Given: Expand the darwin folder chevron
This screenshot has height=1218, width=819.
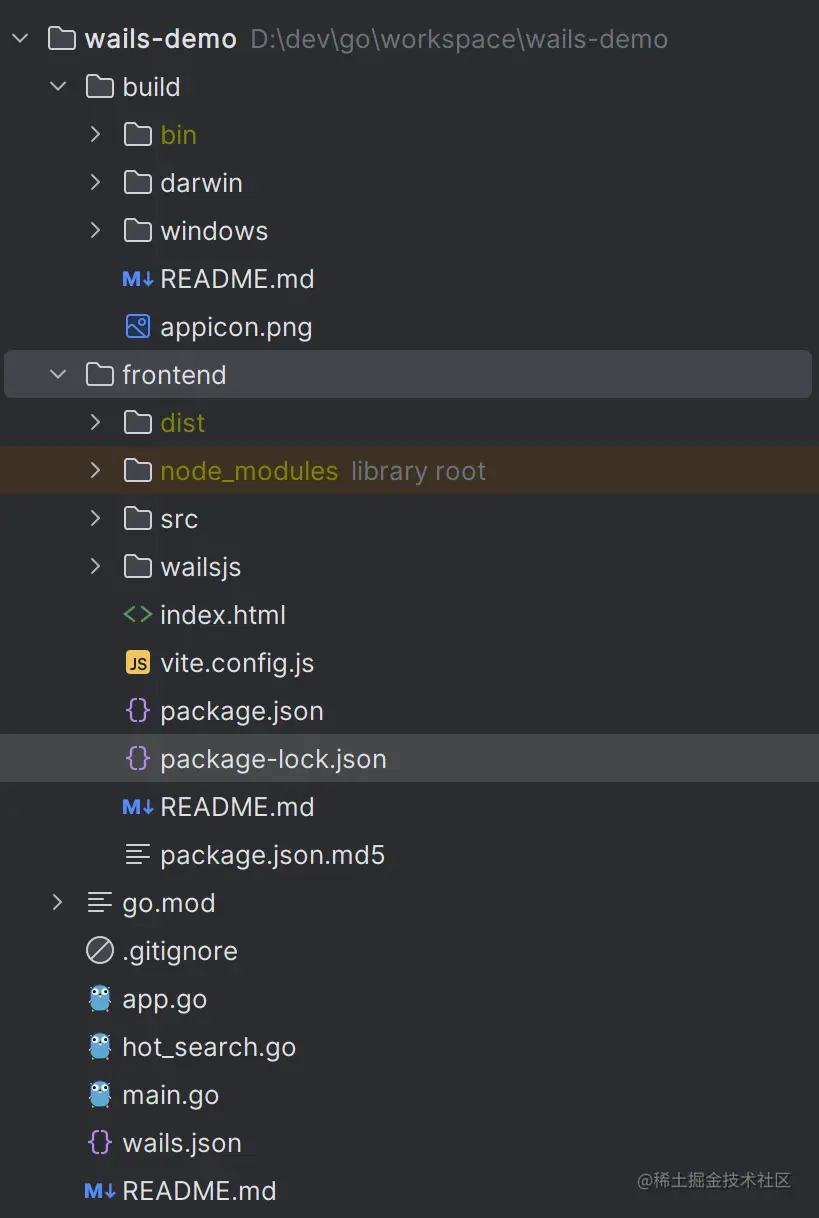Looking at the screenshot, I should pos(96,183).
